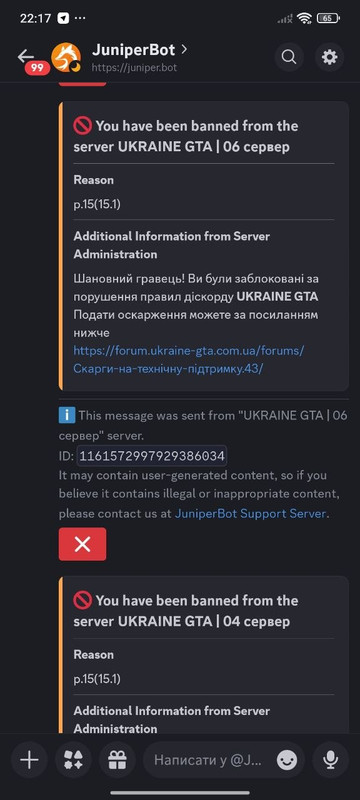Open JuniperBot Support Server link
Viewport: 360px width, 800px height.
250,514
